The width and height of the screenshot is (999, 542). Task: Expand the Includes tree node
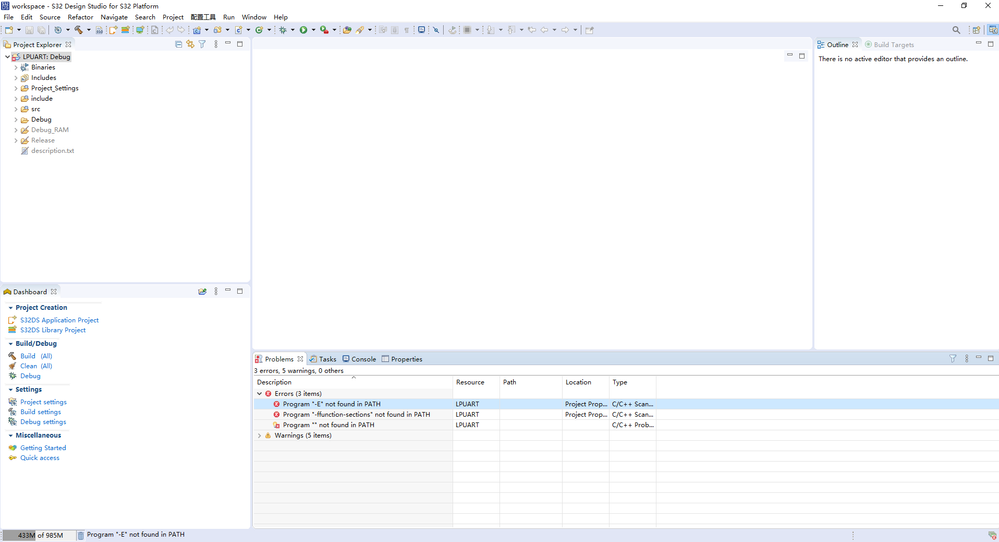click(16, 78)
